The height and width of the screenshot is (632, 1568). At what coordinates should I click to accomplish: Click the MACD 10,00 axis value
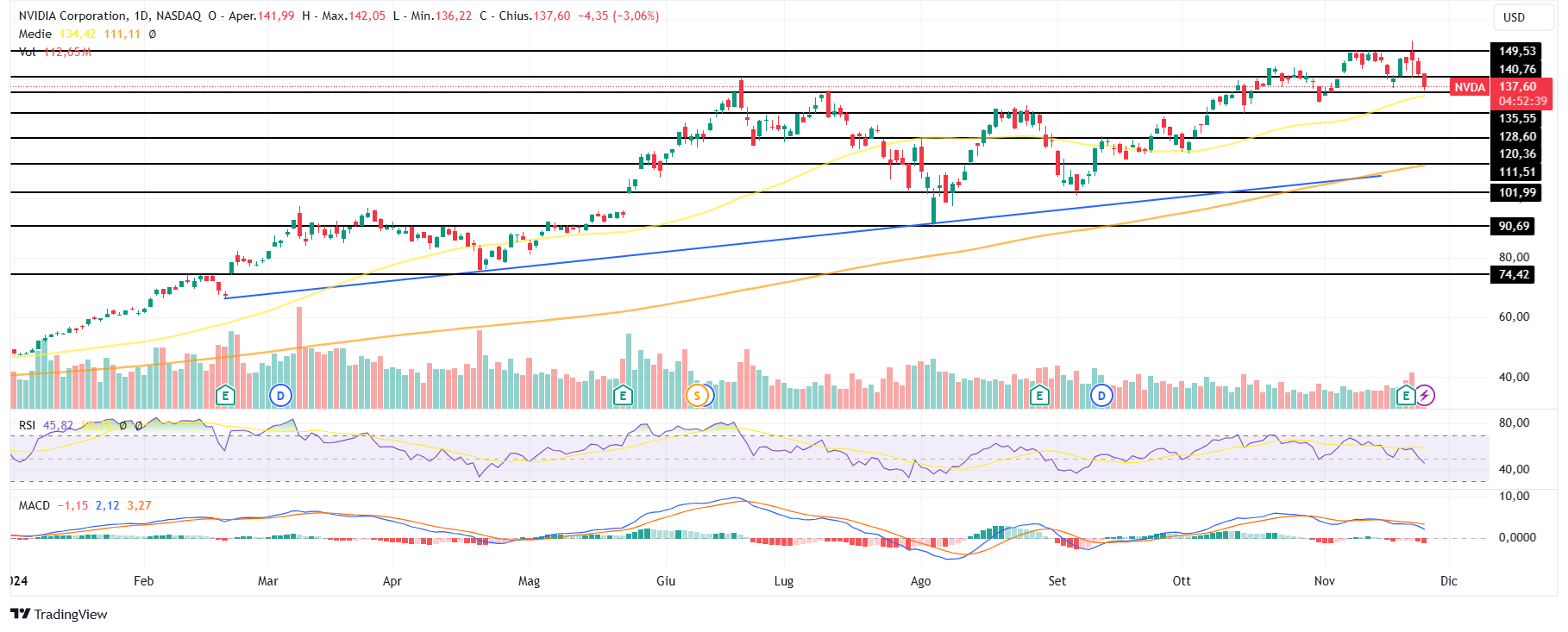click(1514, 496)
